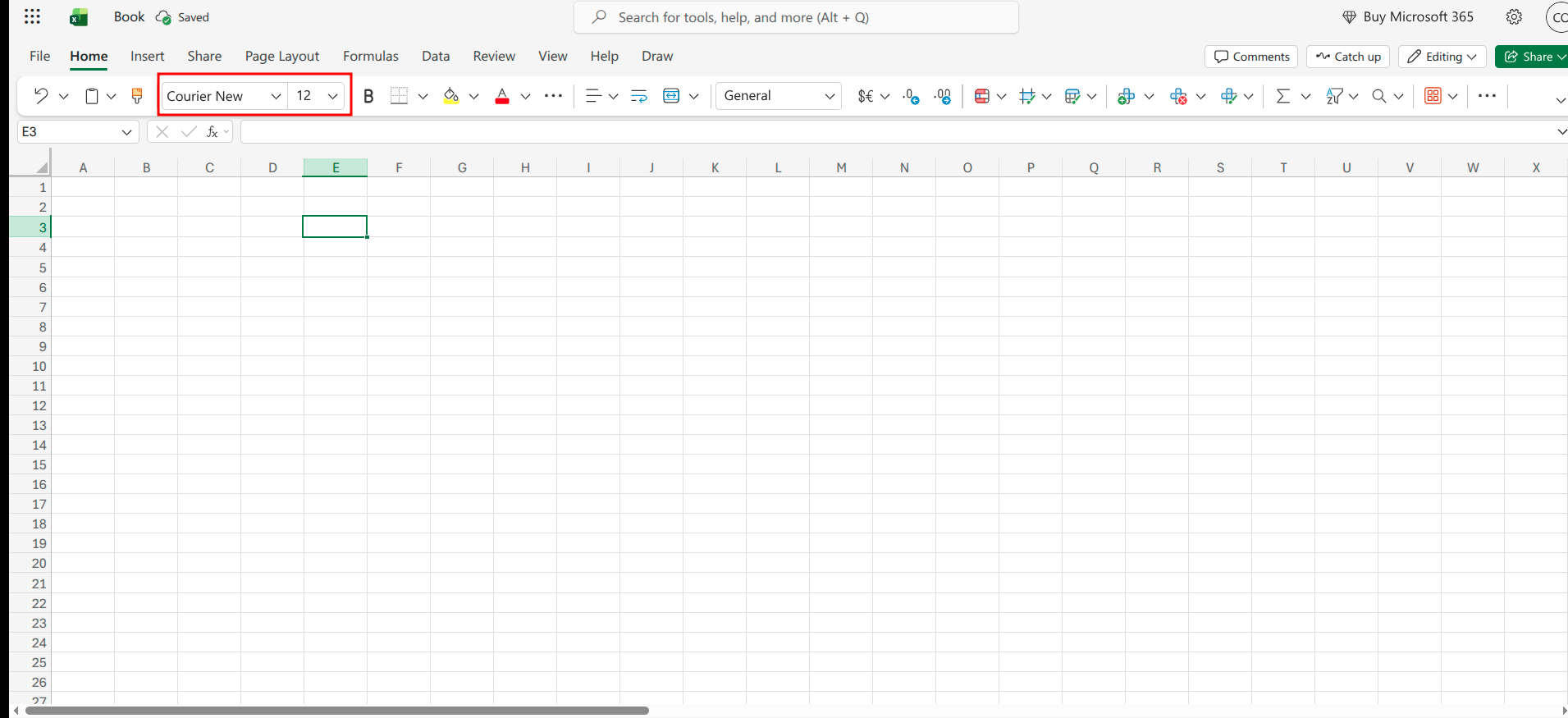1568x718 pixels.
Task: Click the Sort and Filter icon
Action: pos(1334,96)
